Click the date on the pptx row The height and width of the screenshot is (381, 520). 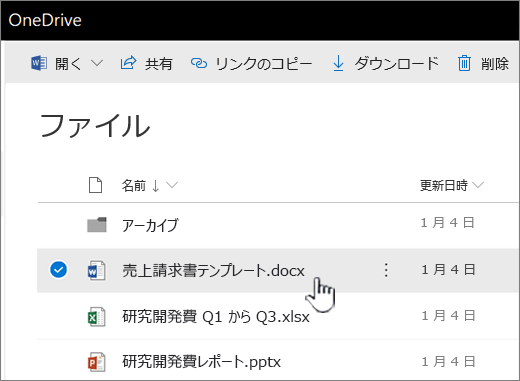pos(448,361)
